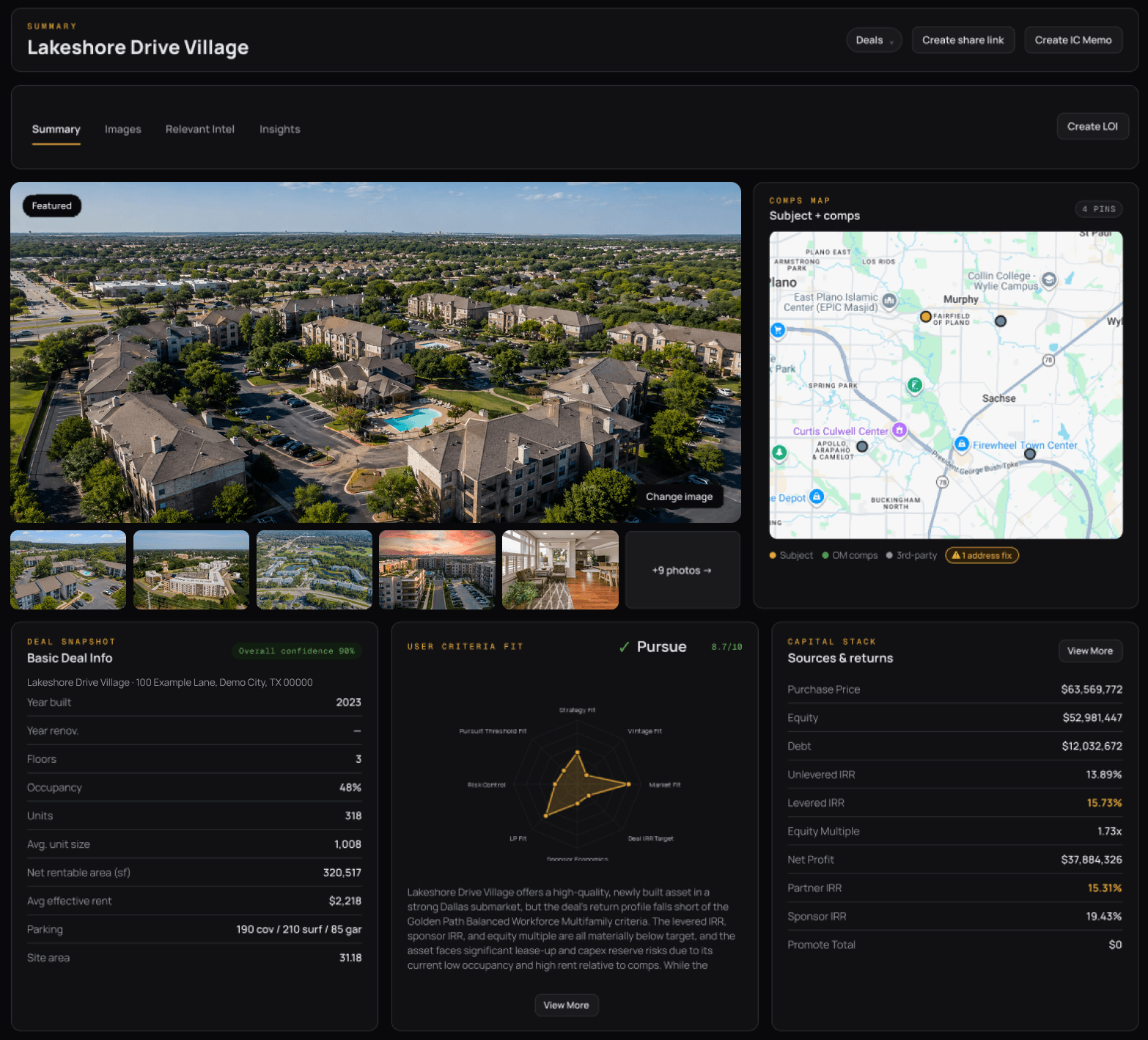
Task: Click the blue Firewheel Town Center shopping marker
Action: (962, 444)
